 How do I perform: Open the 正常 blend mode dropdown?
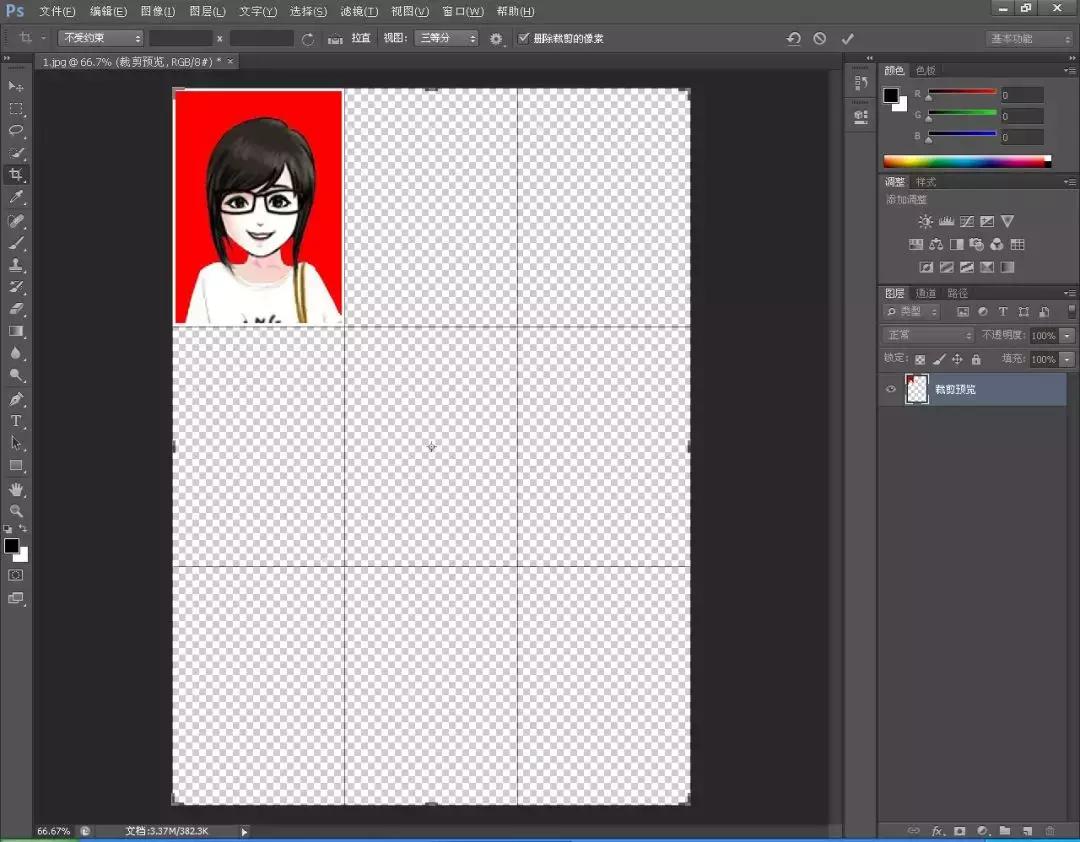pos(925,335)
